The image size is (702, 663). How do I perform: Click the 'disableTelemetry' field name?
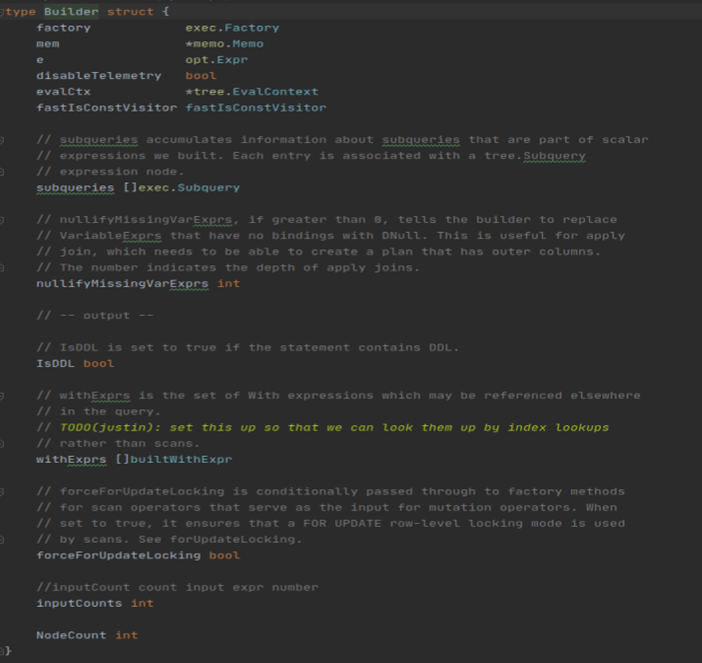[99, 76]
